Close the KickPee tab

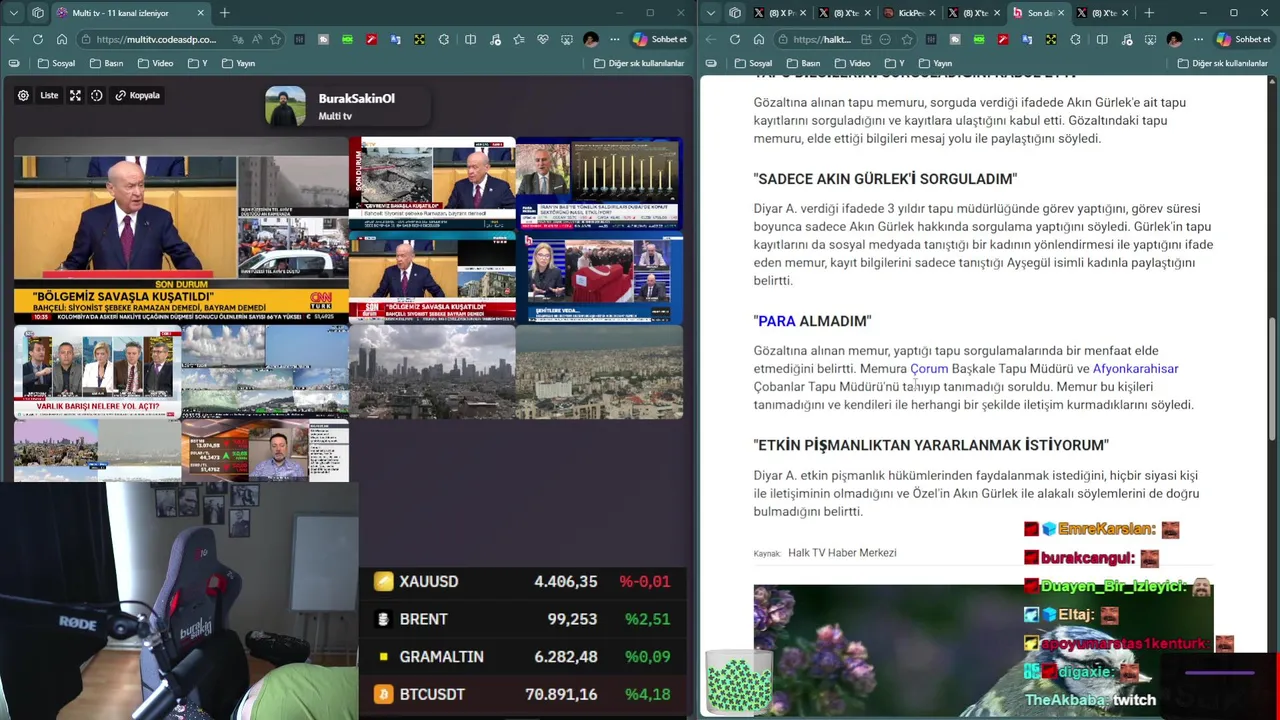[x=932, y=13]
